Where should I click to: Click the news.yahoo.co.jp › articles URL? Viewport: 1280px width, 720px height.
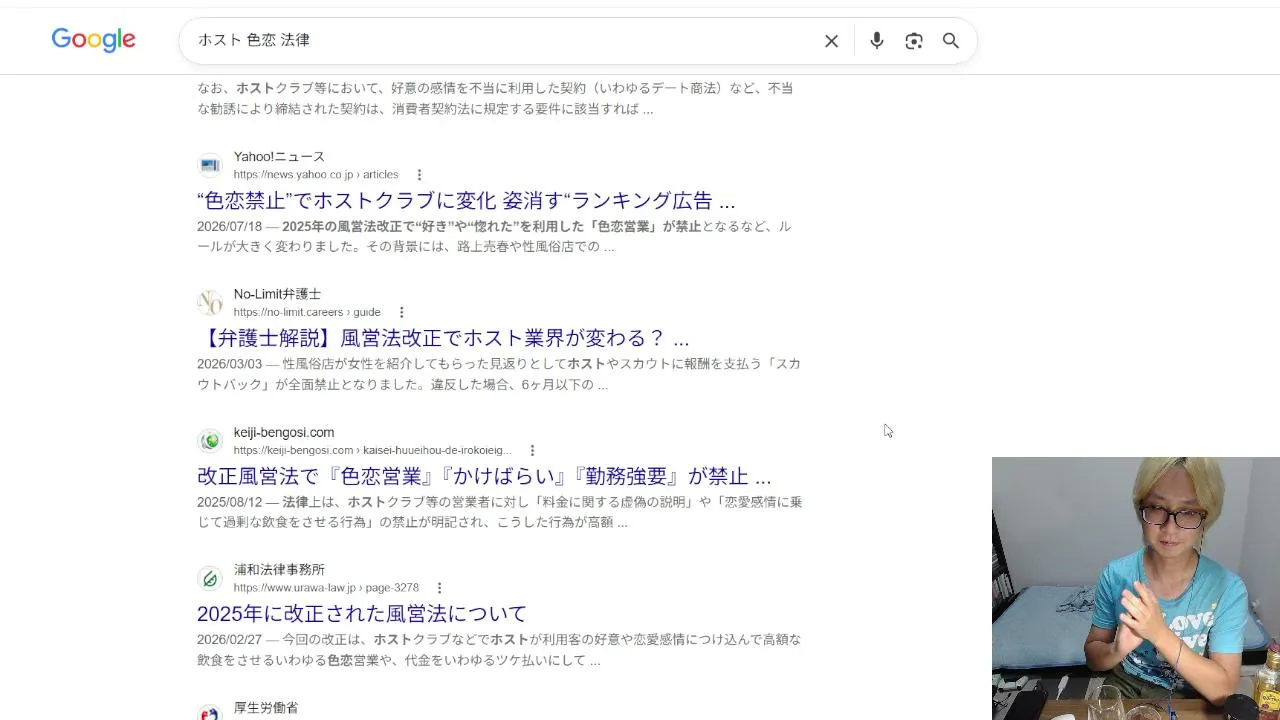316,175
